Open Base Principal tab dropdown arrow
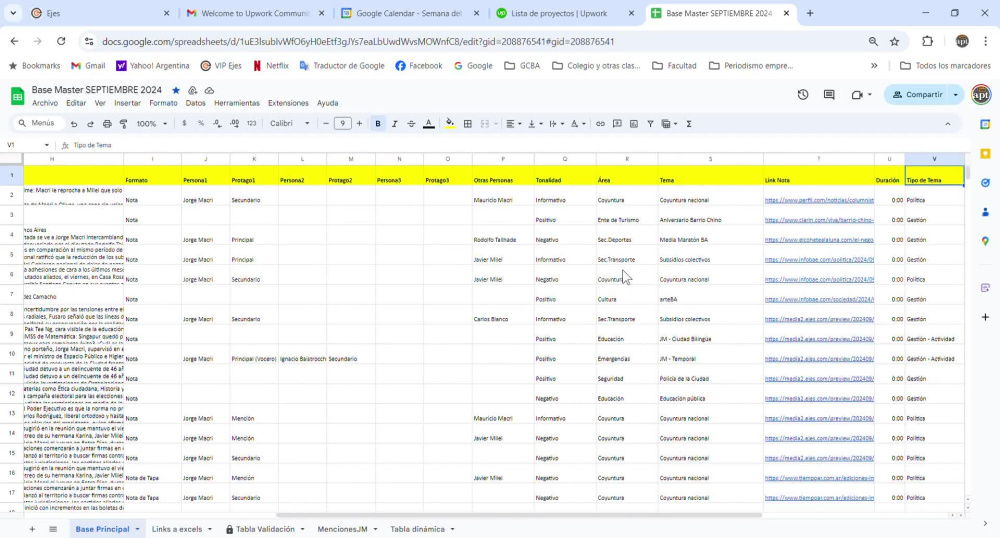Screen dimensions: 1000x538 (137, 529)
